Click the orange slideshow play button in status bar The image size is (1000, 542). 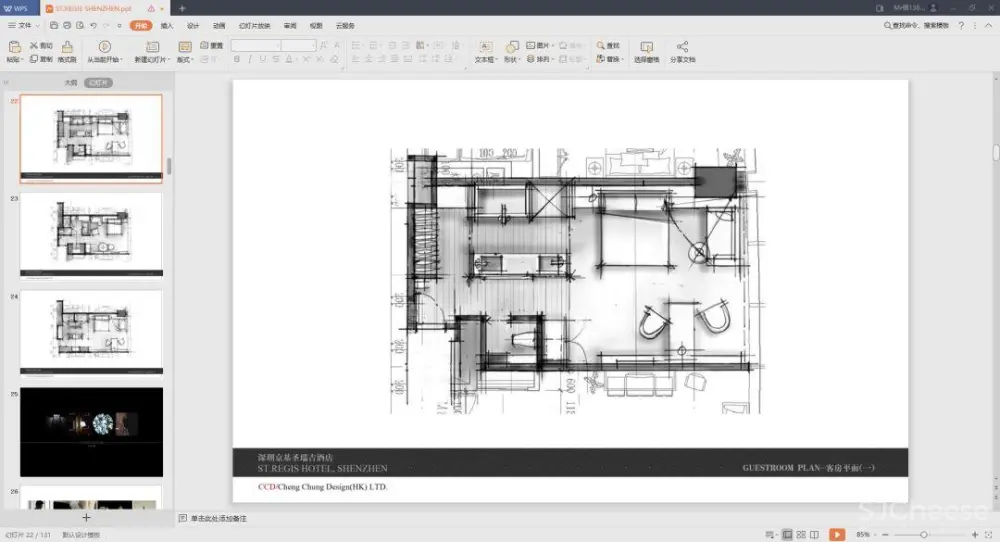(x=836, y=535)
